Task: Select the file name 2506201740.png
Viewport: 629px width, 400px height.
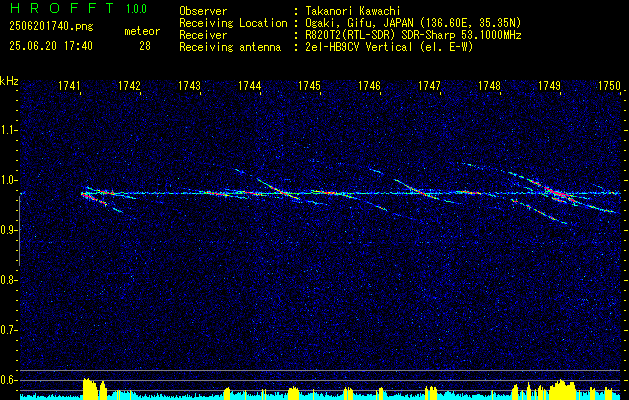Action: [x=51, y=27]
